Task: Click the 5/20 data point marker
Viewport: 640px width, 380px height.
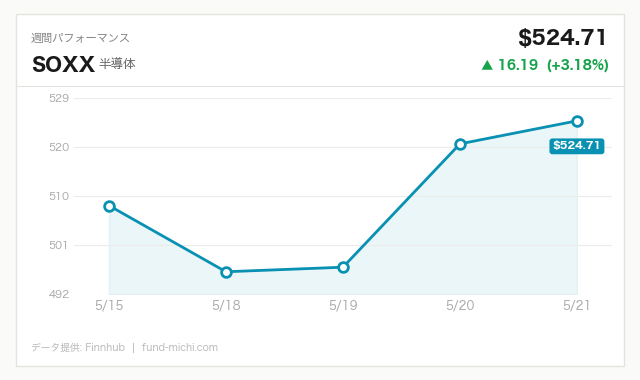Action: (460, 144)
